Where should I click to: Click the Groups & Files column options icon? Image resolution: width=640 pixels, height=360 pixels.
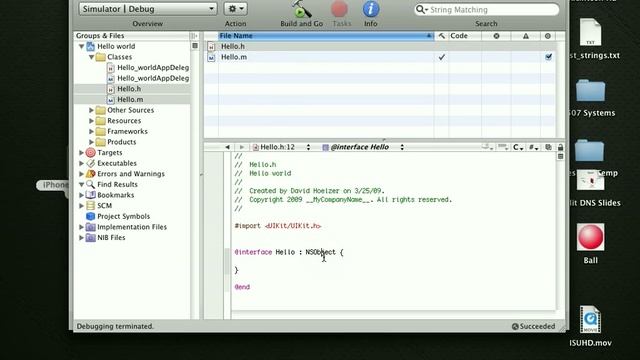(x=194, y=36)
